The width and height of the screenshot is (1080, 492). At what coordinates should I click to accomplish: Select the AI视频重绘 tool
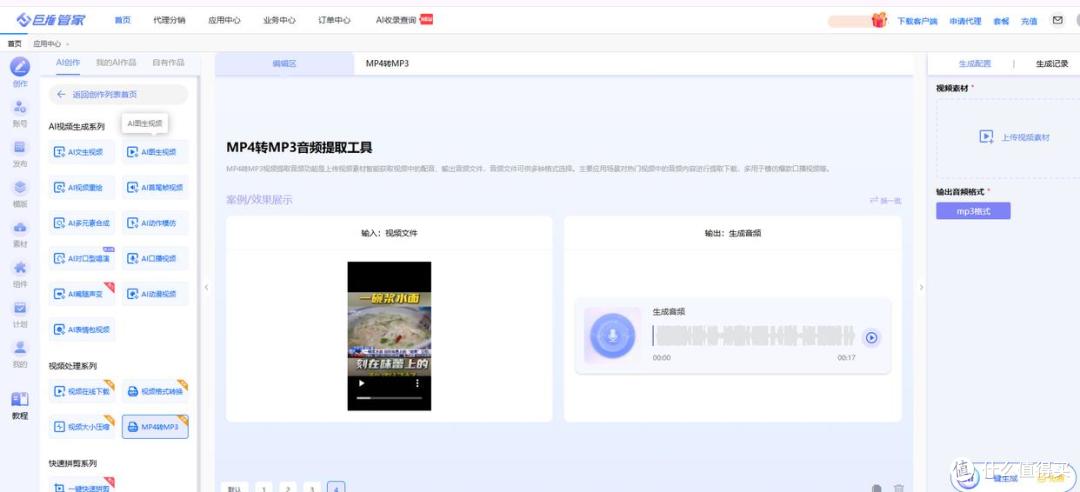click(82, 187)
